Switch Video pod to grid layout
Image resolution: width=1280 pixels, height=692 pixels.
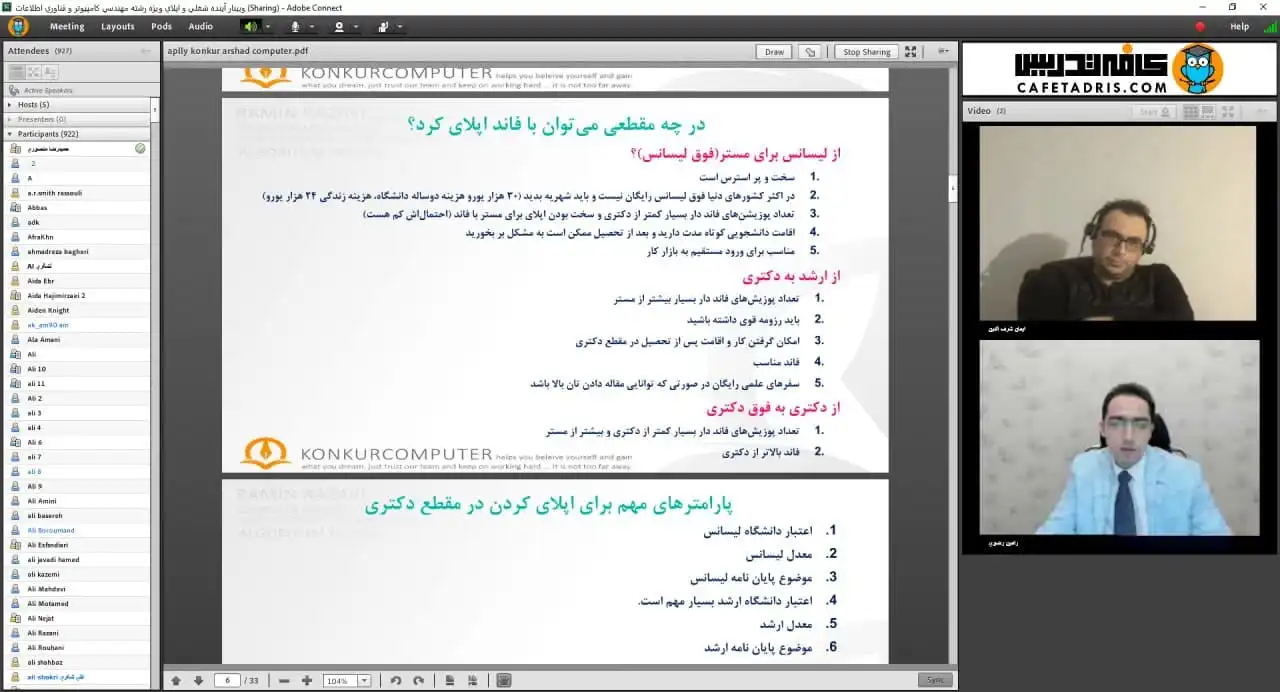(1190, 112)
